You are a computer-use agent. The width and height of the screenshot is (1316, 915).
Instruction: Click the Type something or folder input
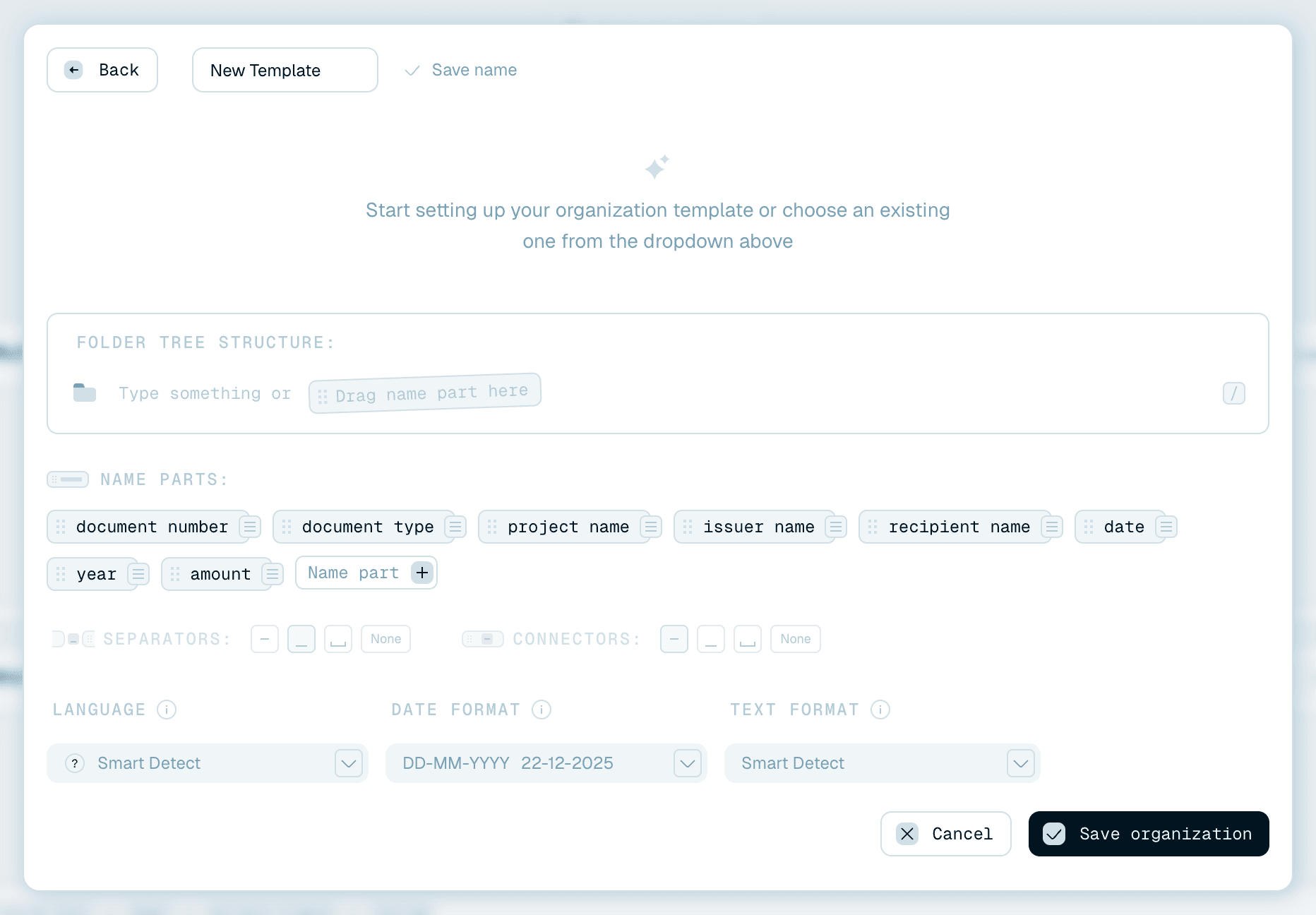click(205, 393)
